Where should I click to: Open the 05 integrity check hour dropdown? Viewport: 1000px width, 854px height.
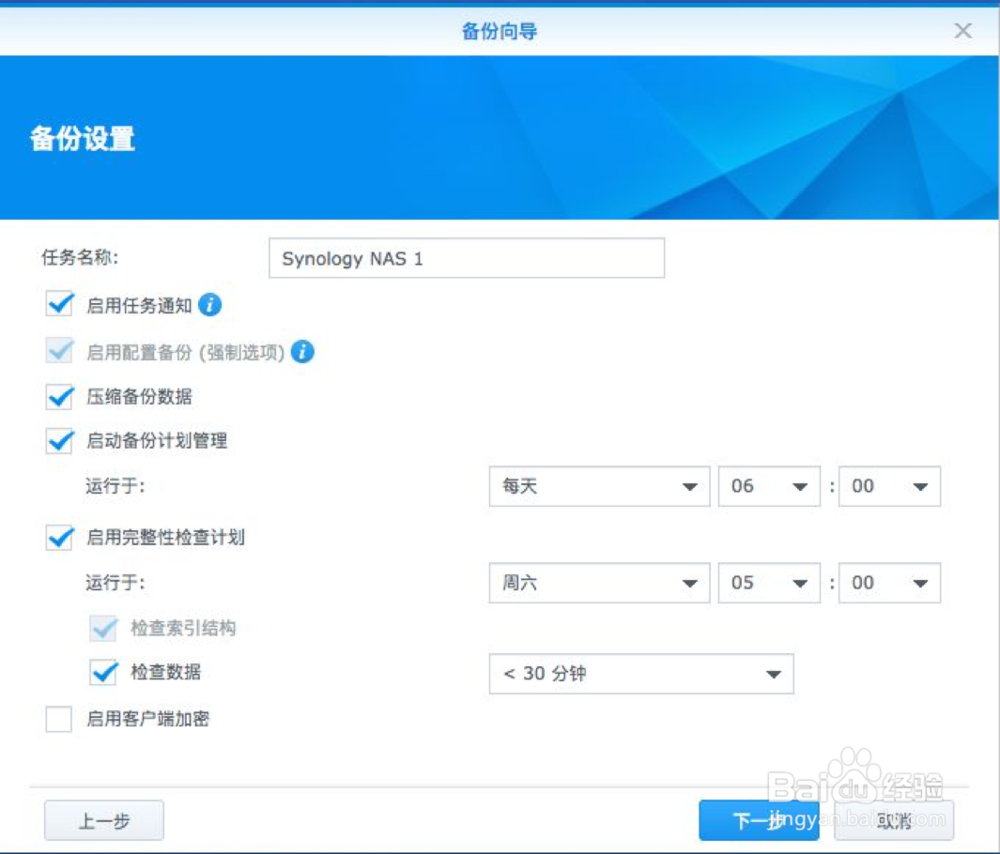tap(768, 582)
